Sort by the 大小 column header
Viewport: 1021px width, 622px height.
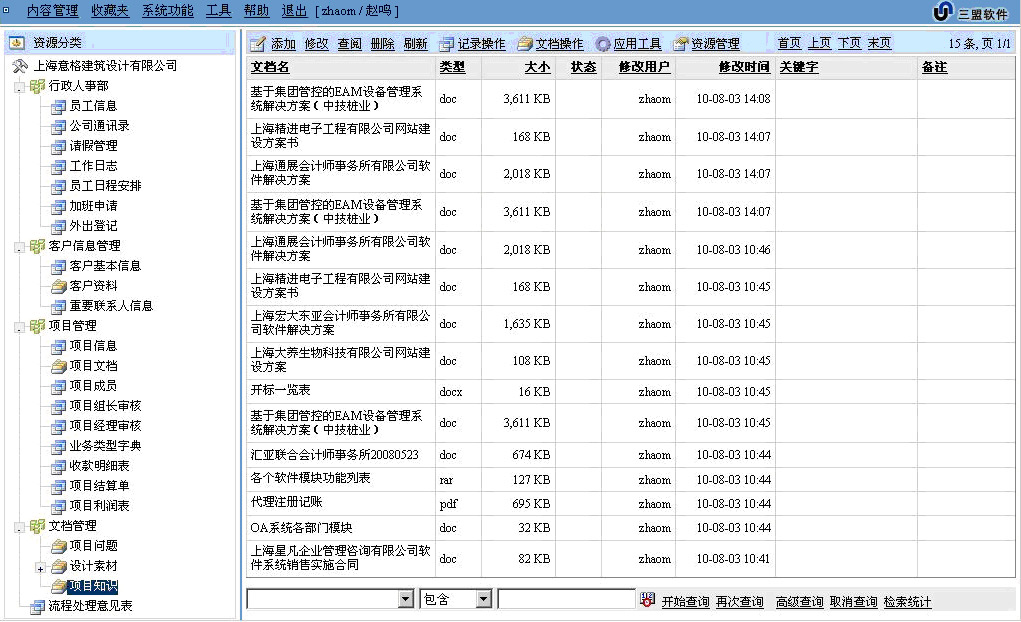537,67
